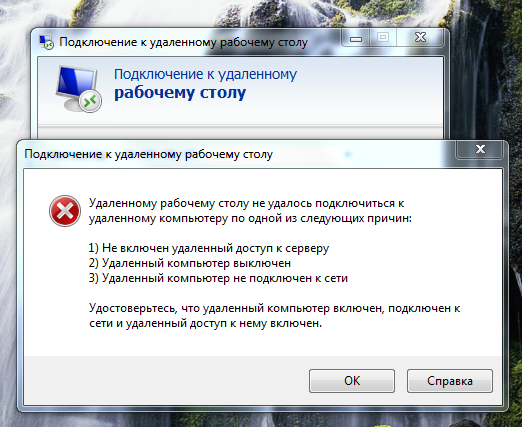Viewport: 522px width, 427px height.
Task: Click bold banner heading "рабочему столу"
Action: point(180,93)
